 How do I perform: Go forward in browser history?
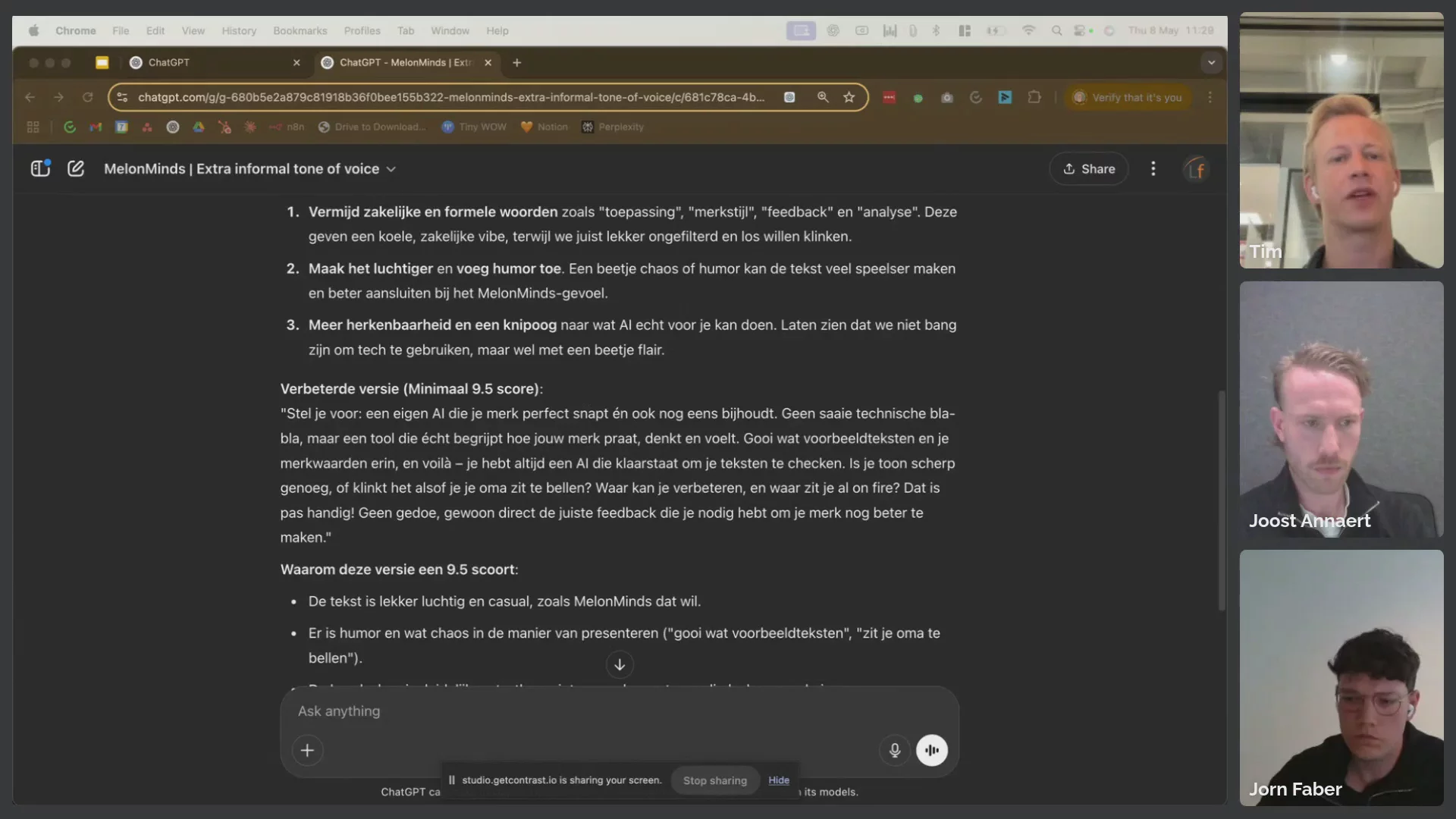tap(58, 97)
